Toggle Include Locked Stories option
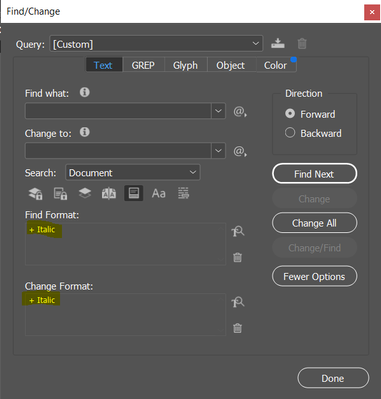The width and height of the screenshot is (381, 399). tap(60, 193)
